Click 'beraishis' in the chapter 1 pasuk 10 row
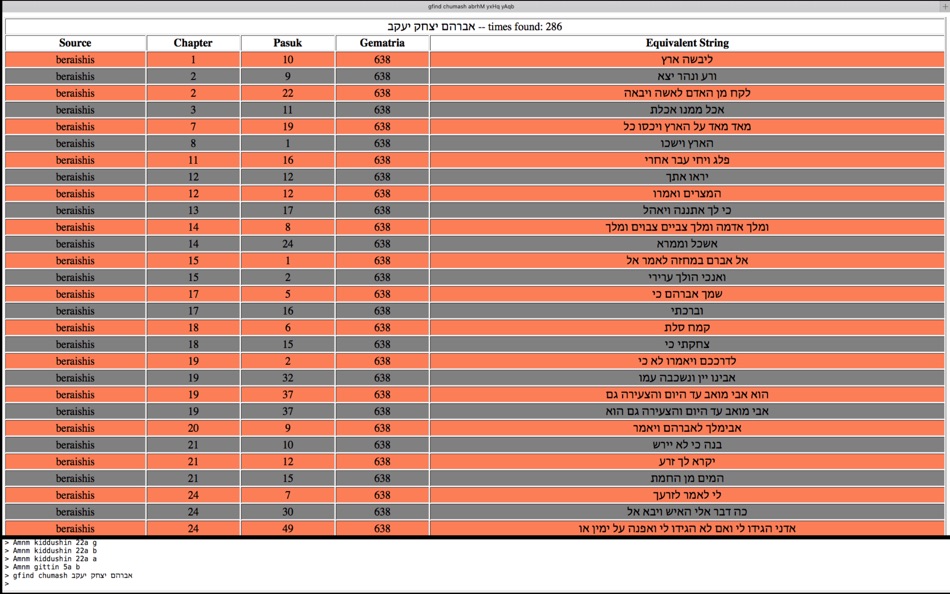 point(75,59)
